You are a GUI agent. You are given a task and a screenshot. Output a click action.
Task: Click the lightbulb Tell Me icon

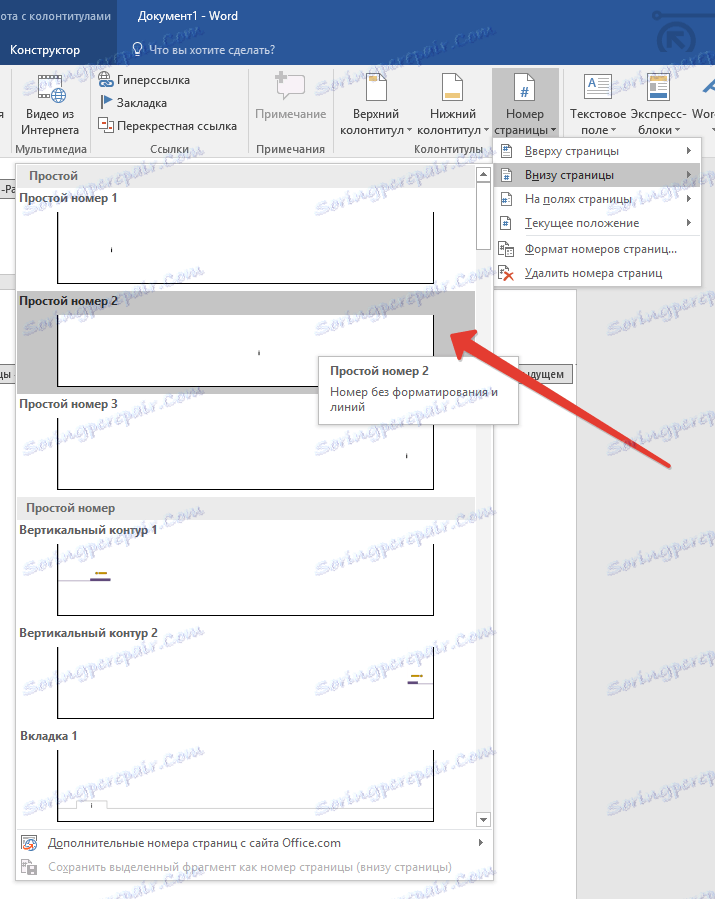coord(137,49)
